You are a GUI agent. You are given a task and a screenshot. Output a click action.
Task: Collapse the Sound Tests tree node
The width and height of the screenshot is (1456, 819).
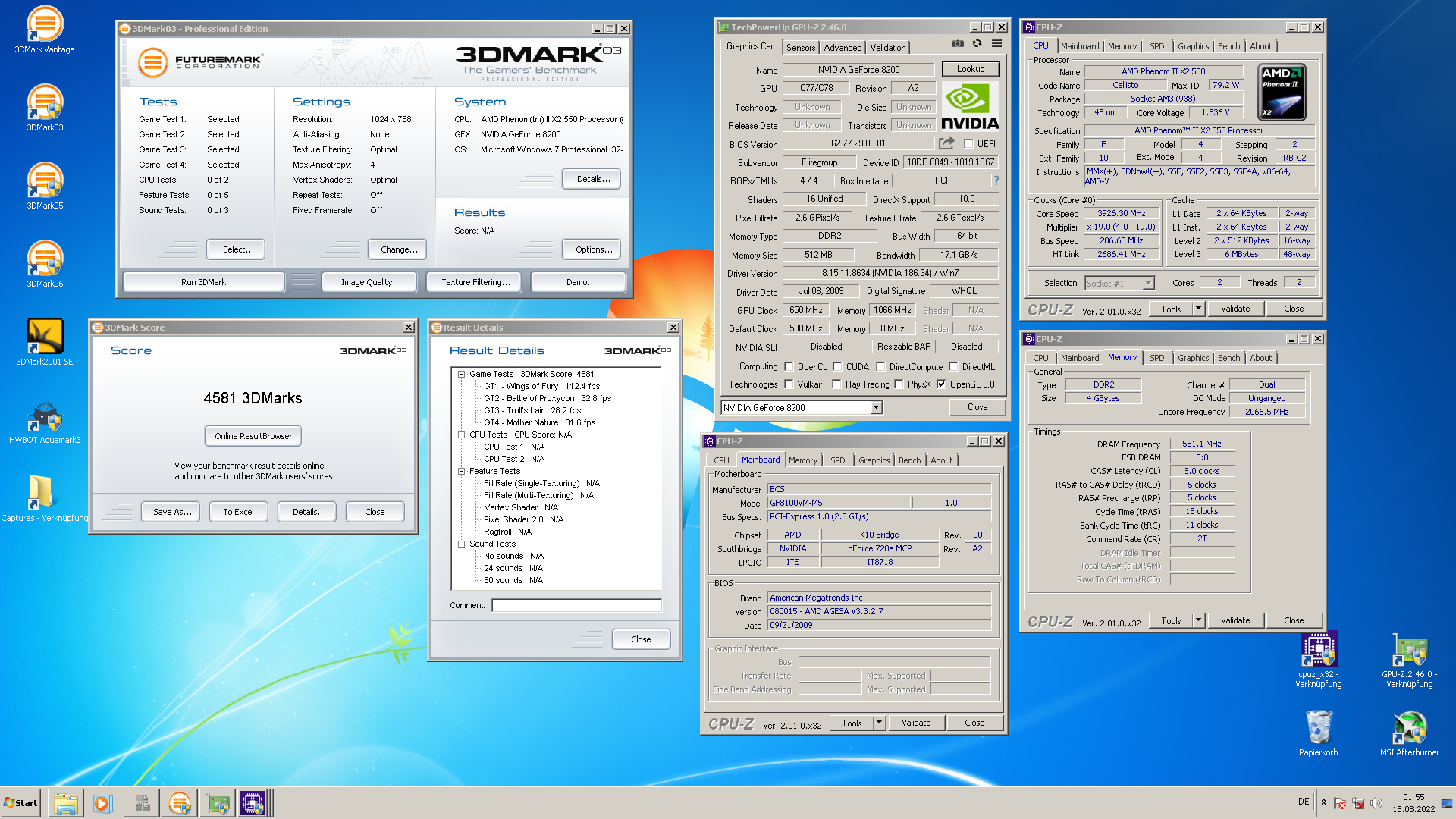click(461, 544)
